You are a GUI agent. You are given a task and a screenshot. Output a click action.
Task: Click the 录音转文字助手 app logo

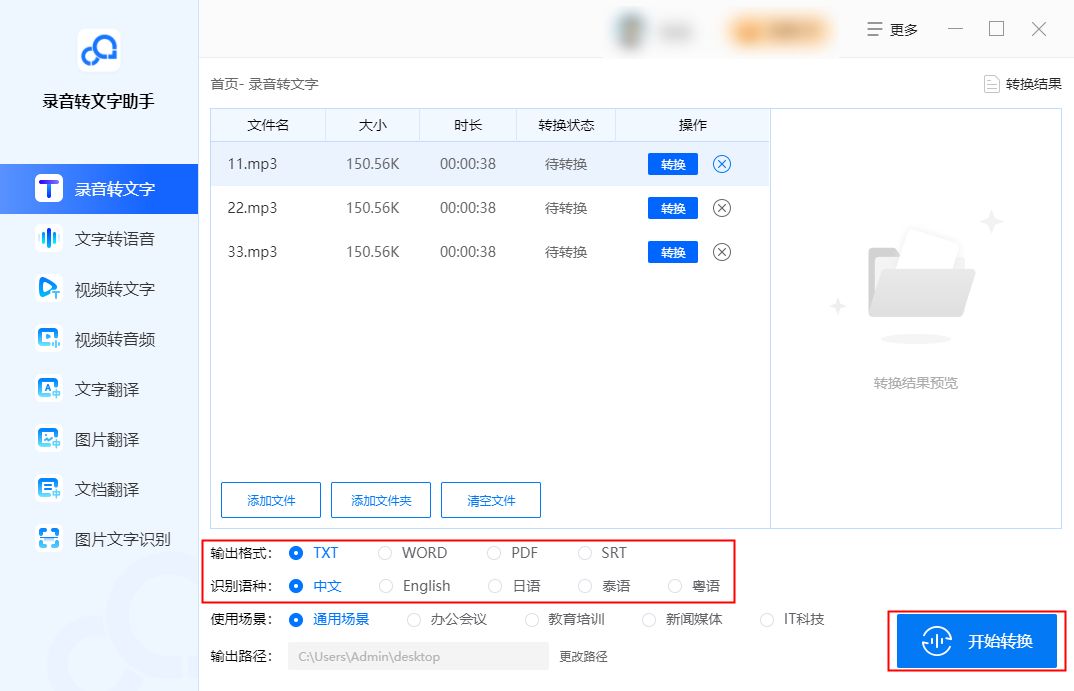[x=99, y=50]
